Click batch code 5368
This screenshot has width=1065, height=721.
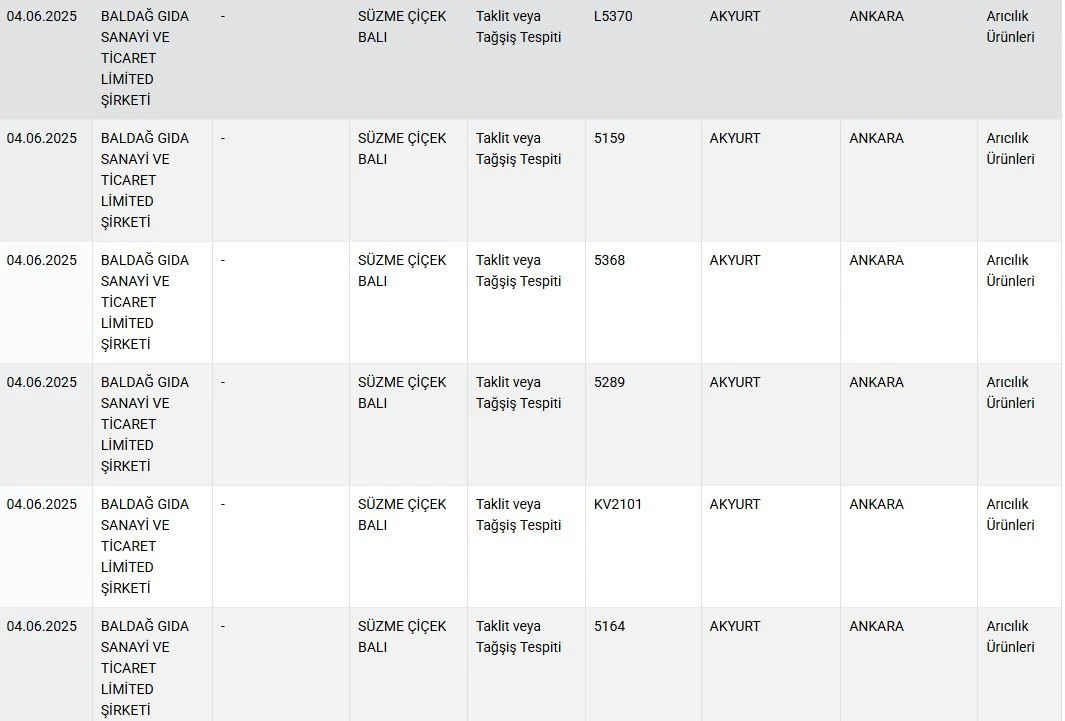tap(609, 260)
